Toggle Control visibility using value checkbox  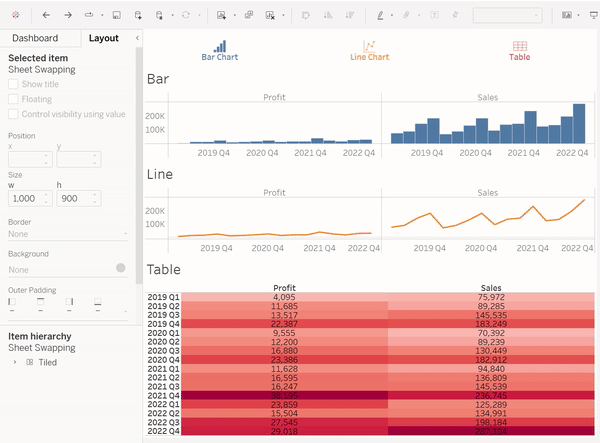click(13, 114)
